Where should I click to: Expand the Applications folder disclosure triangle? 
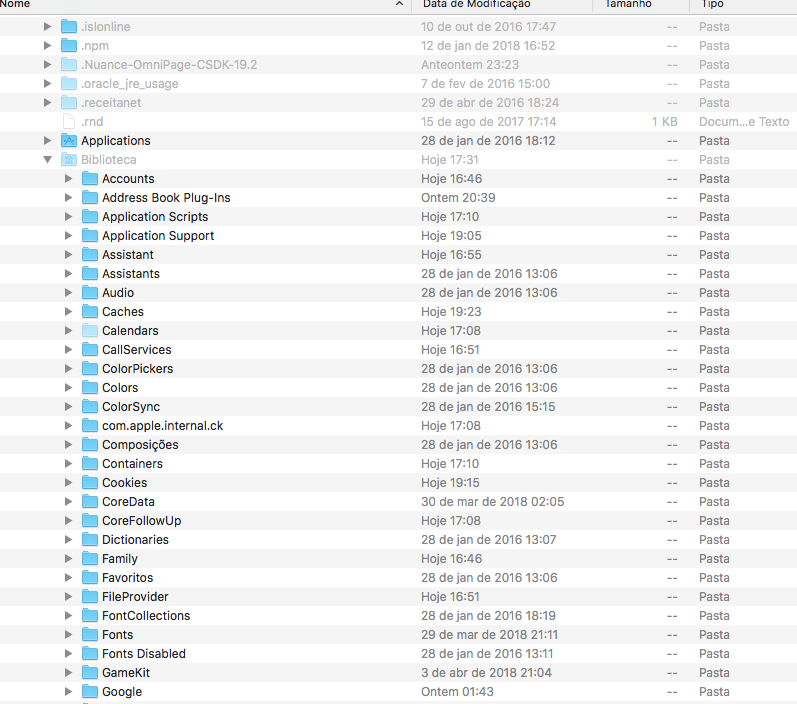coord(47,140)
